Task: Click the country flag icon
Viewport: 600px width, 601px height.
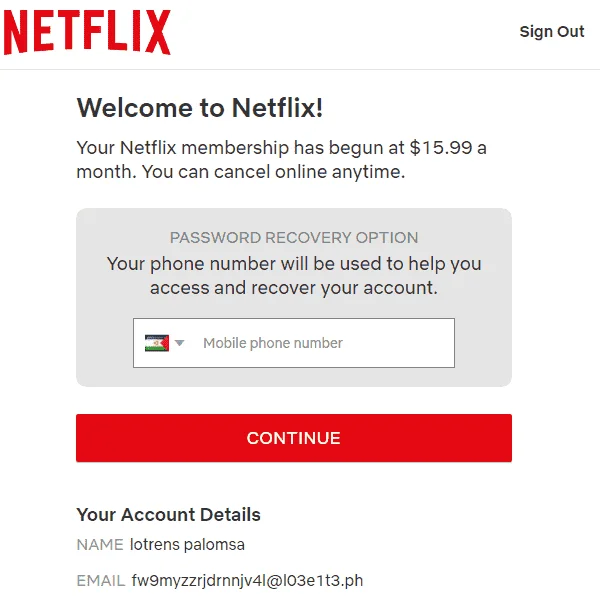Action: click(x=157, y=343)
